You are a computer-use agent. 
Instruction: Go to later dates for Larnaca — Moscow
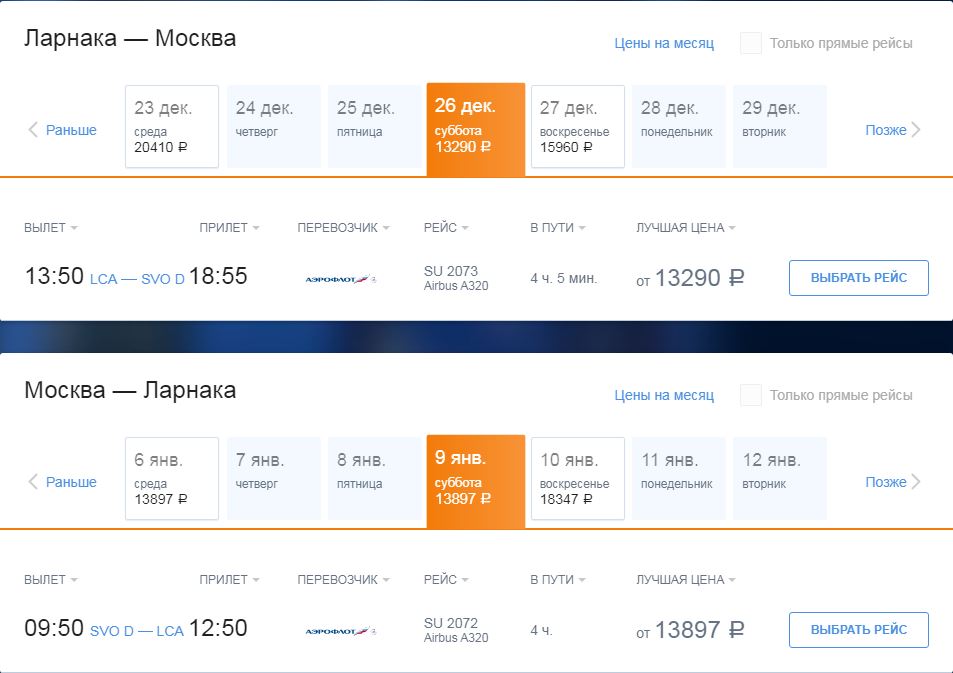[893, 130]
